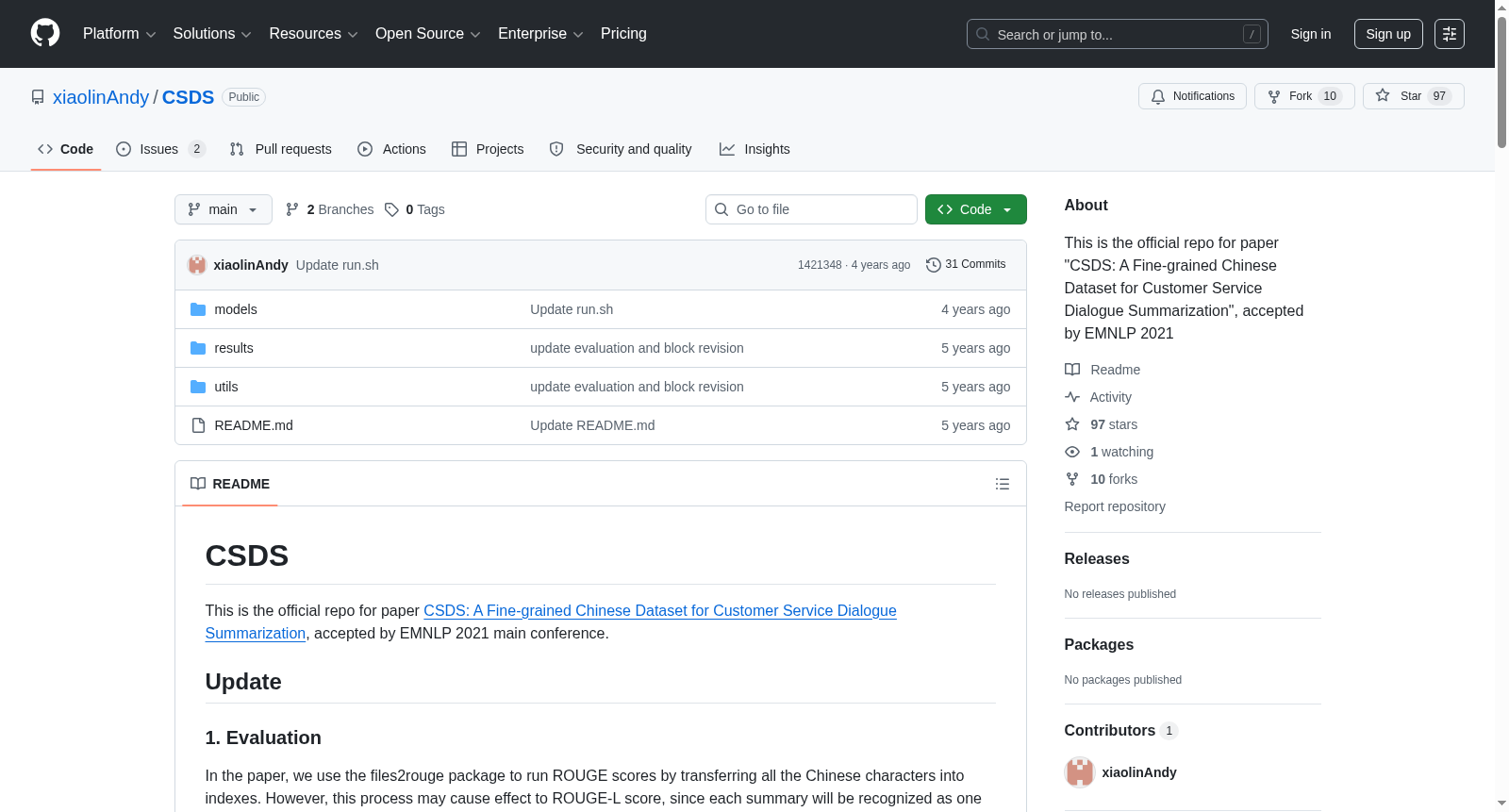Screen dimensions: 1509x812
Task: Click the Notifications bell icon
Action: 1158,96
